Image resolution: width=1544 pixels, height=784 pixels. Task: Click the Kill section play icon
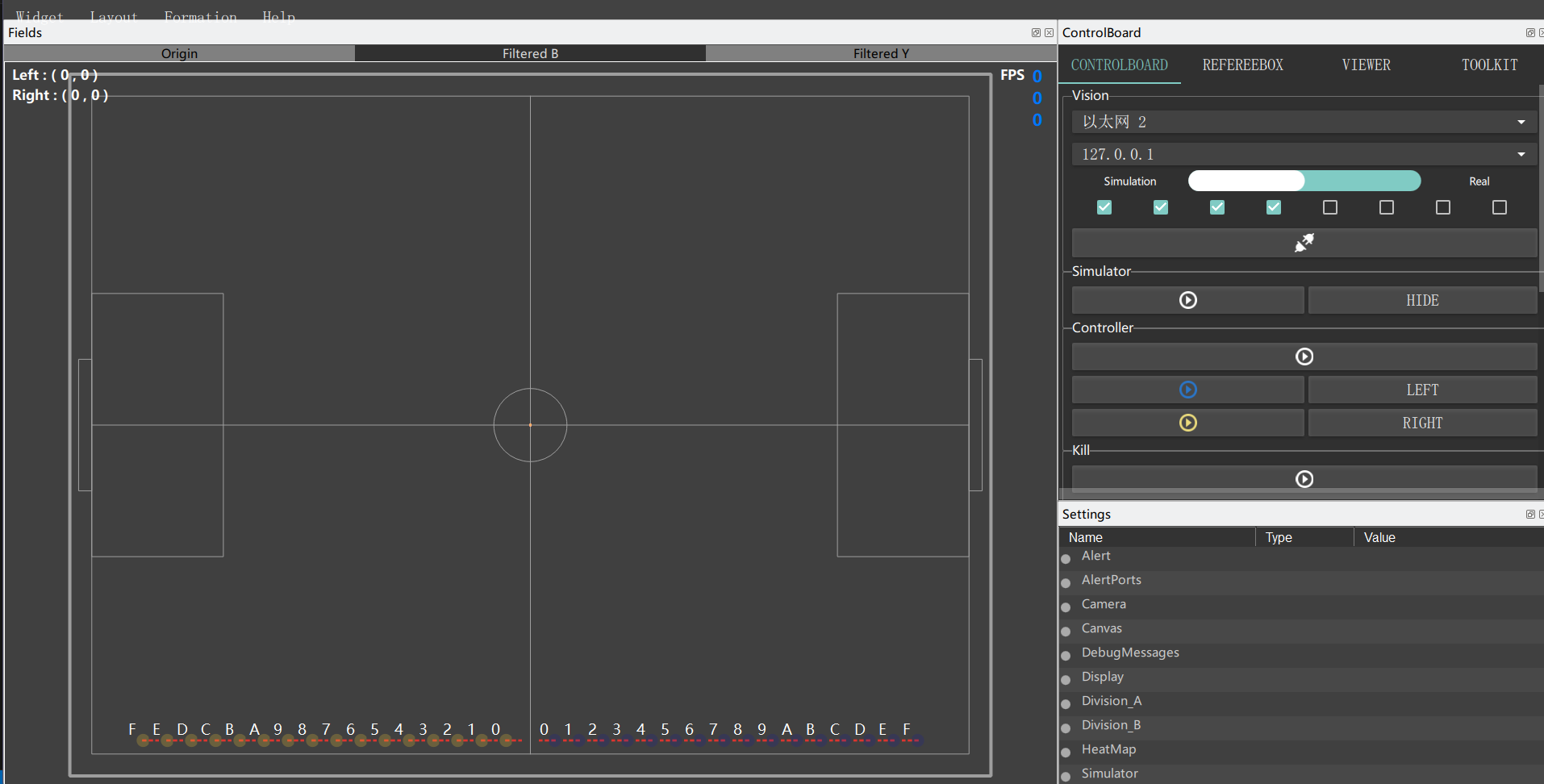(x=1304, y=479)
